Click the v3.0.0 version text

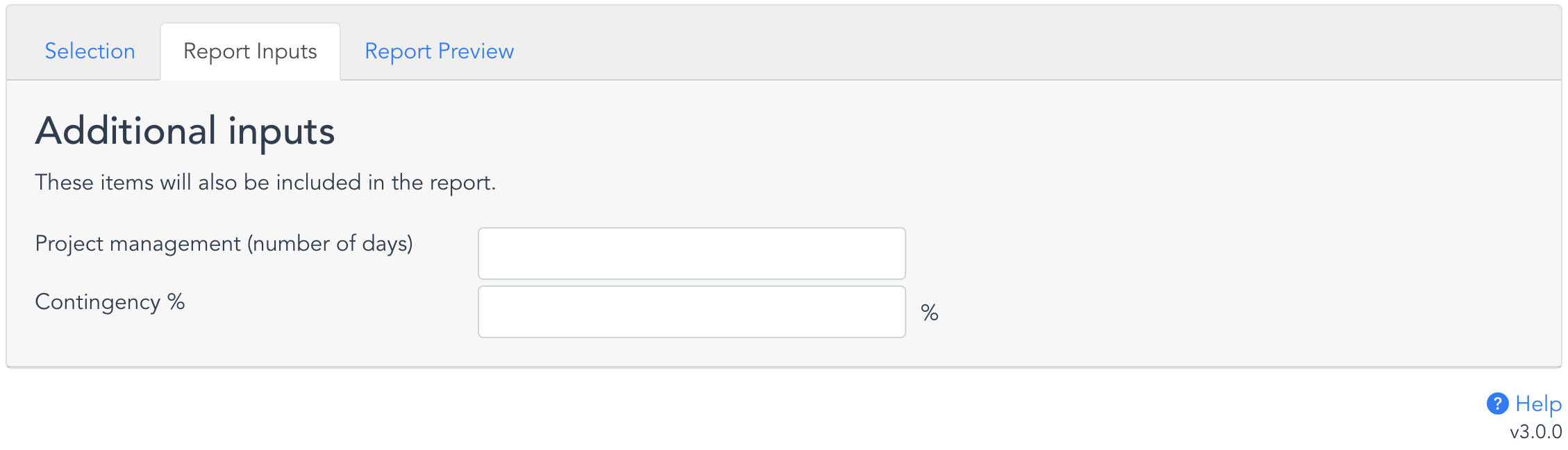[x=1535, y=432]
